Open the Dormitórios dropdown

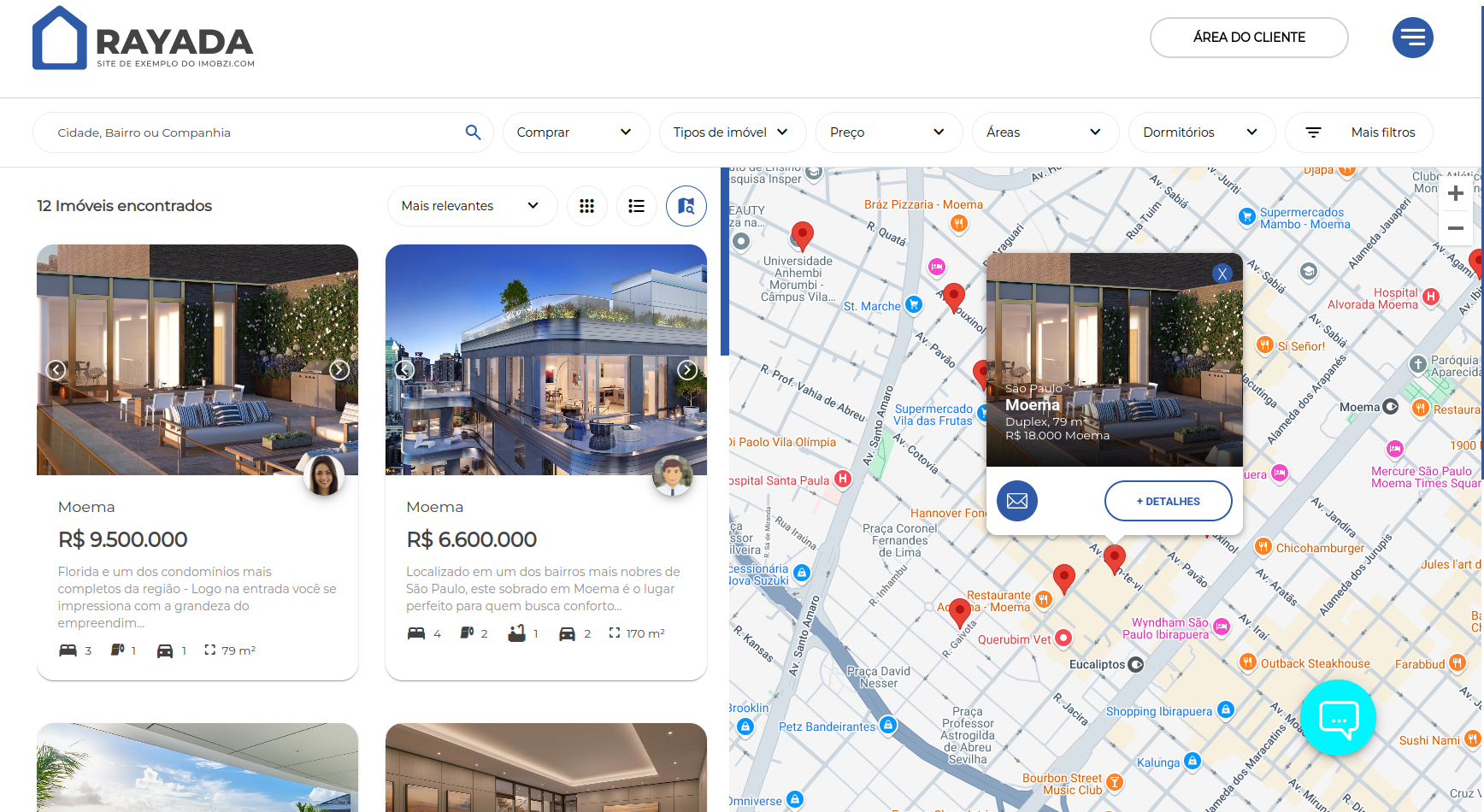(x=1202, y=132)
